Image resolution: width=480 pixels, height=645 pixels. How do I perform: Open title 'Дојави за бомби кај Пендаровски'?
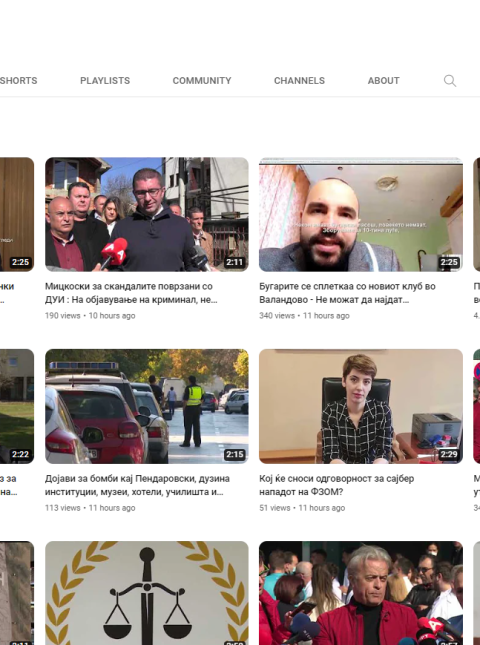[137, 485]
